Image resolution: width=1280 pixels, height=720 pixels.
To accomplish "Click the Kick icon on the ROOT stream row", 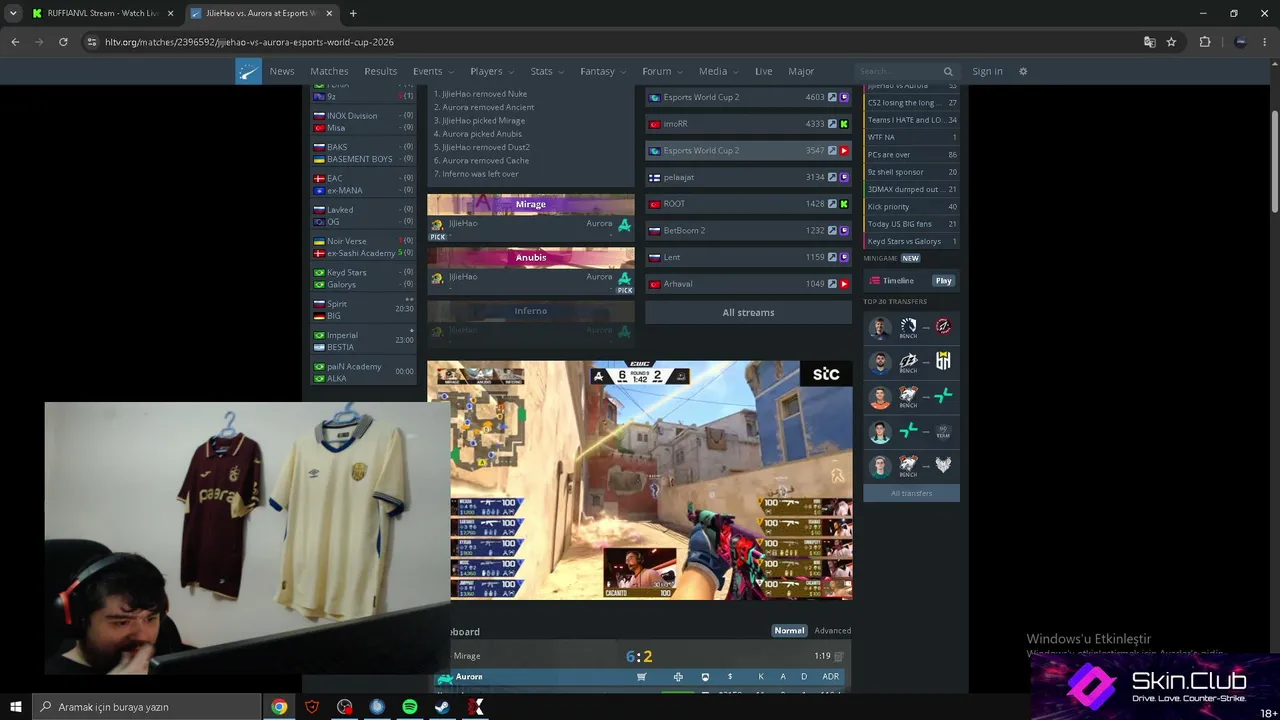I will click(844, 204).
